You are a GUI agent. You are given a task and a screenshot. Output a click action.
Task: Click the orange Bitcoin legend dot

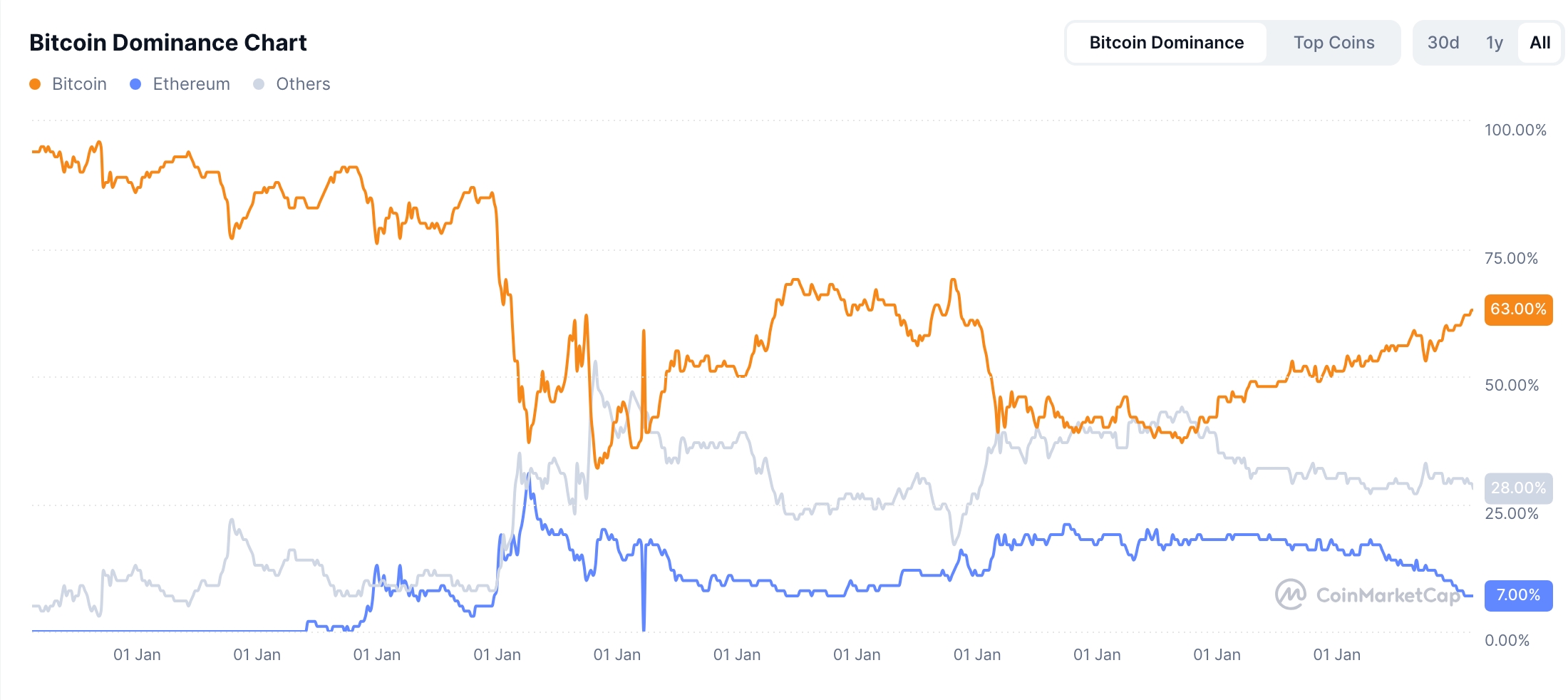[35, 84]
